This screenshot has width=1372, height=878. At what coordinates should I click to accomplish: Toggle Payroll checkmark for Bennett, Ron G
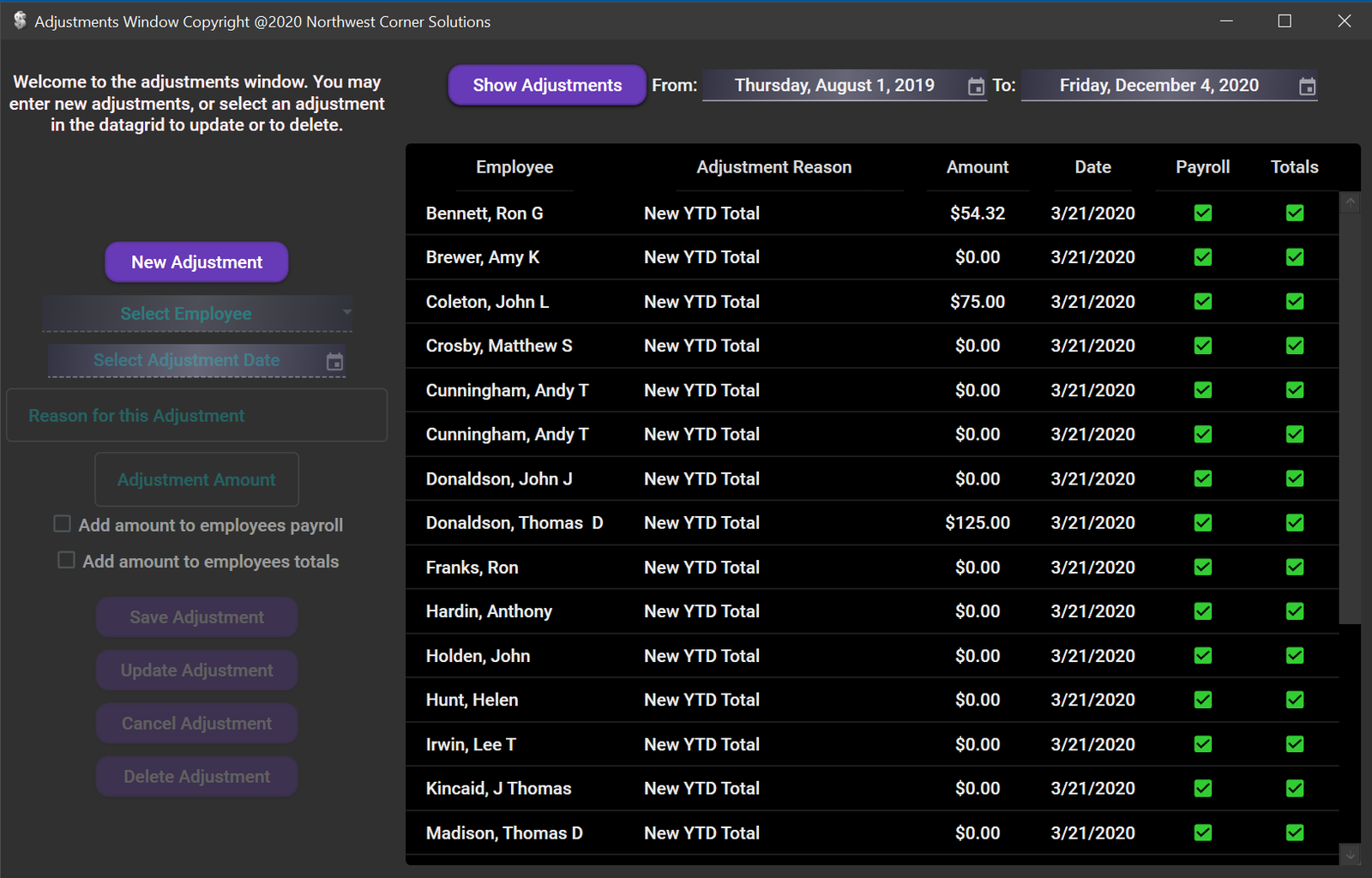click(x=1202, y=213)
